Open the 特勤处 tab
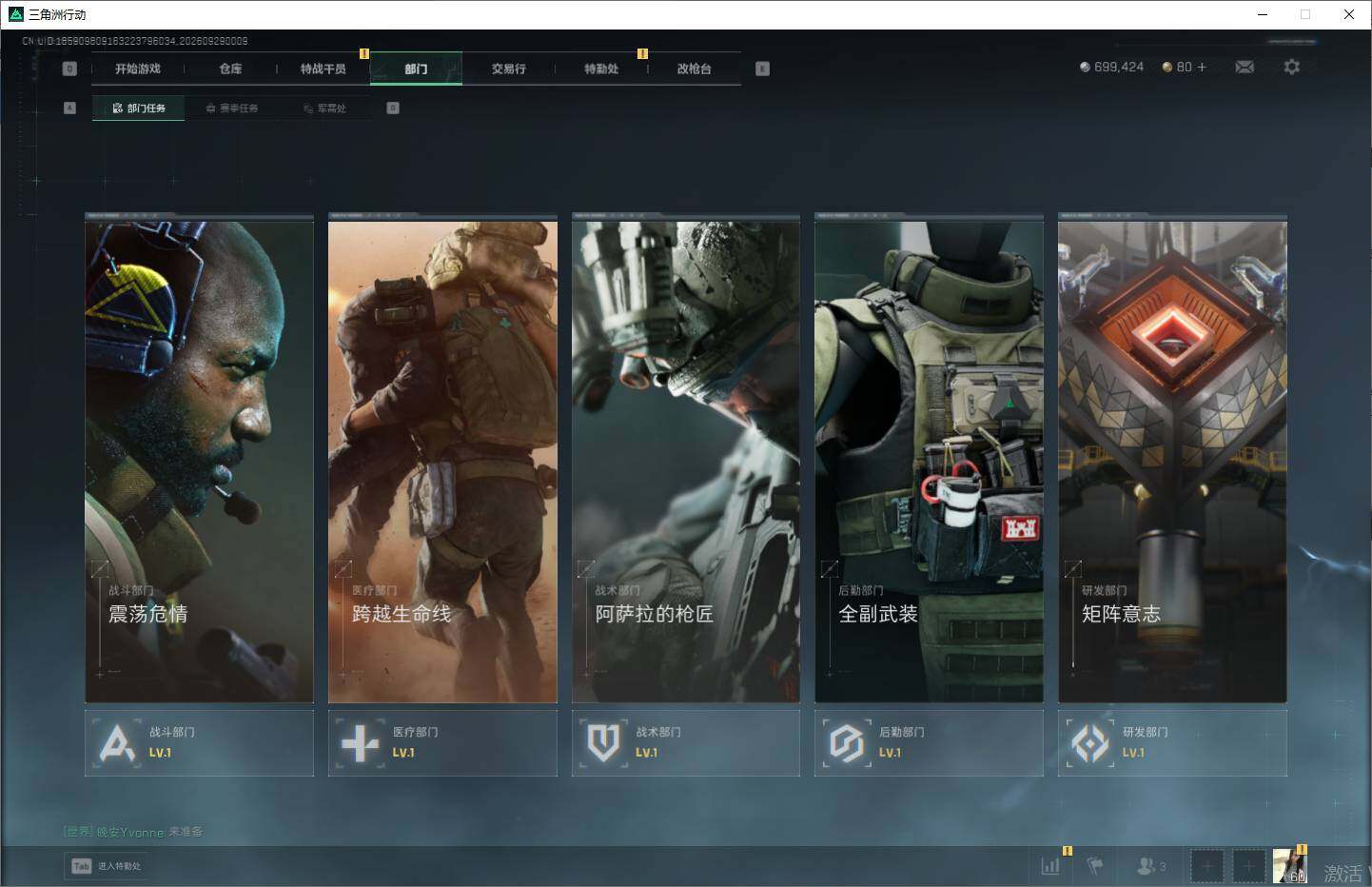Viewport: 1372px width, 887px height. pyautogui.click(x=601, y=69)
